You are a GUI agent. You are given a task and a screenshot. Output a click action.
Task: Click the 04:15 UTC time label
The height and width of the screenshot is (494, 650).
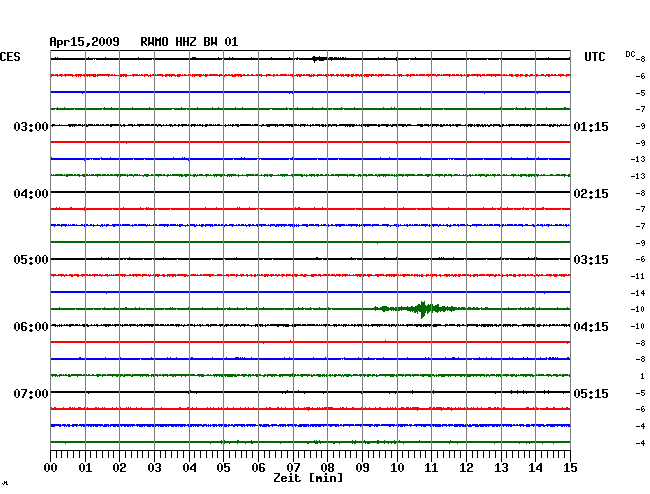click(591, 327)
